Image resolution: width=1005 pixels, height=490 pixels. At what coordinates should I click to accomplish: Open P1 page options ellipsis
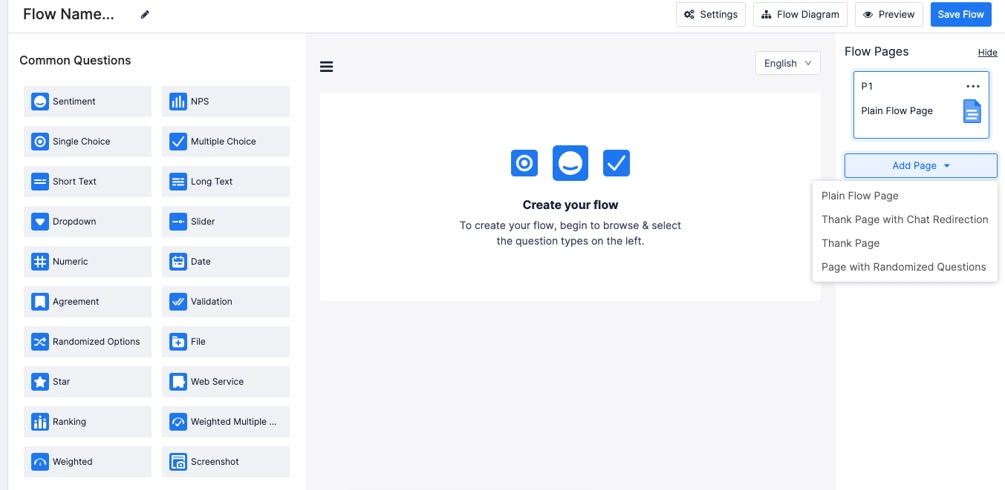point(973,86)
